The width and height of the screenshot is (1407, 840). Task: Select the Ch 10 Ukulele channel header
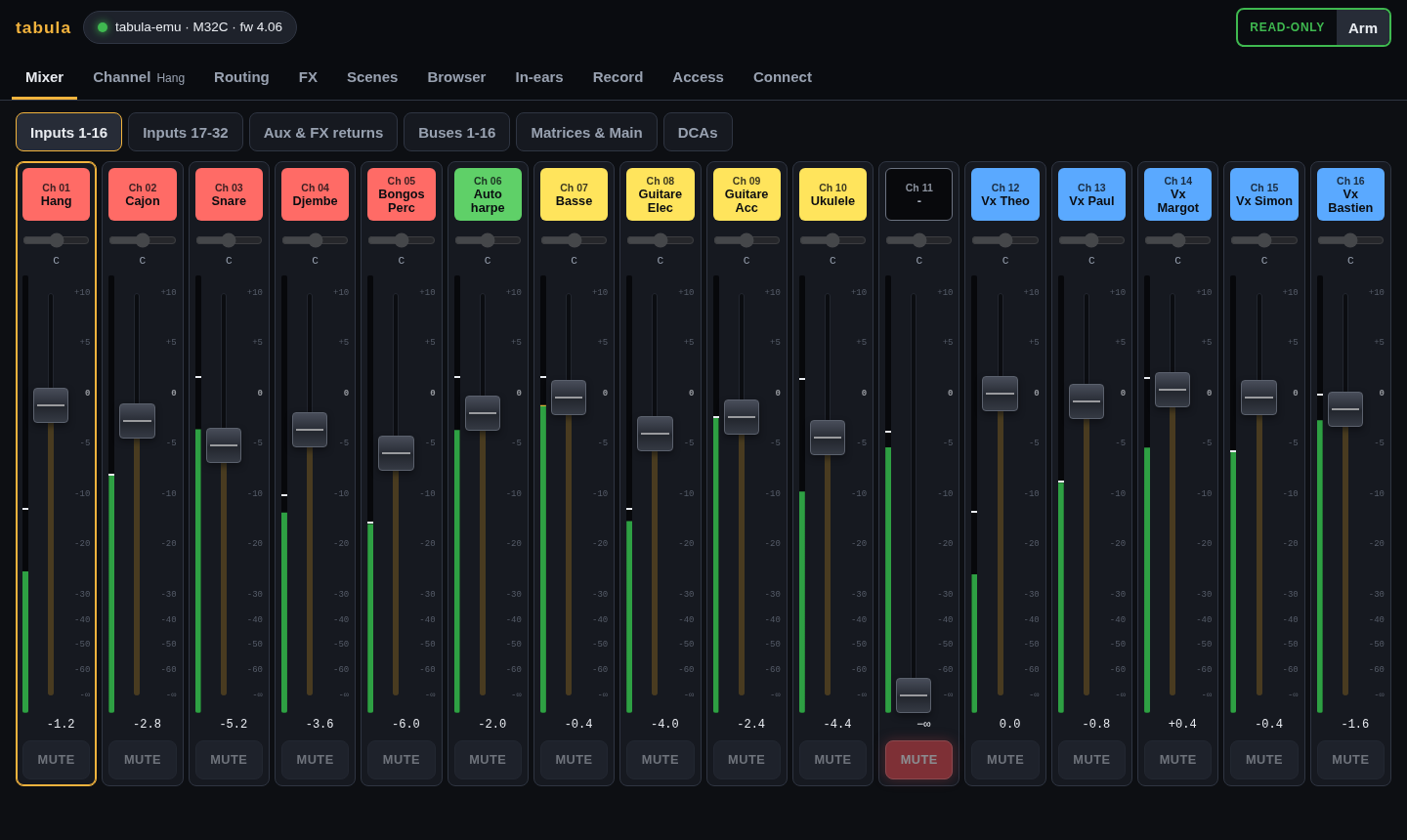tap(832, 194)
